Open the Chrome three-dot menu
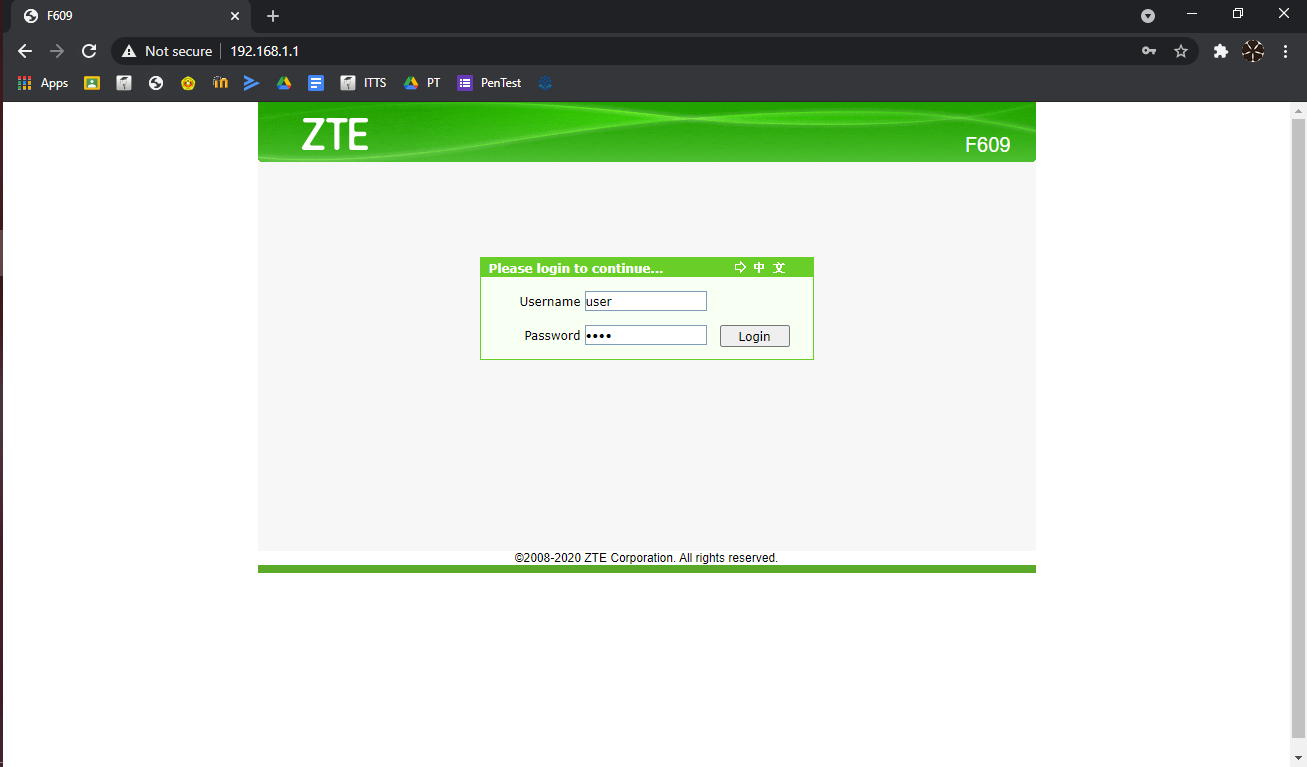 pos(1286,51)
